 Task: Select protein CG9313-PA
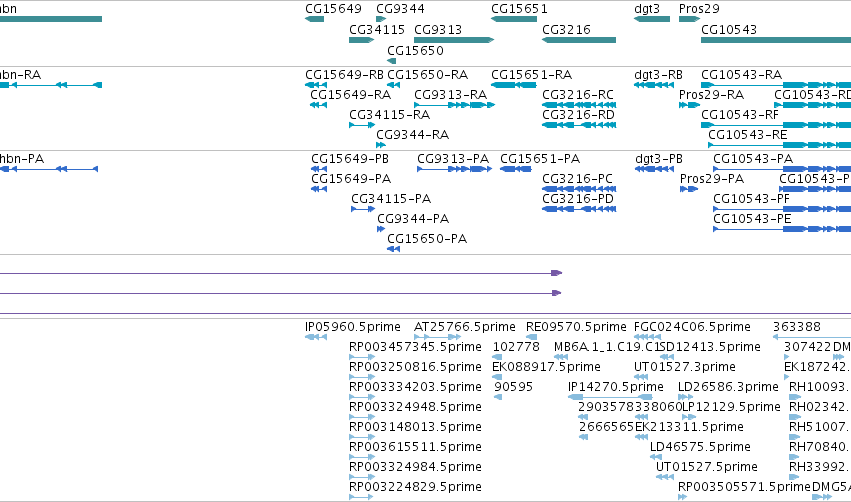pos(453,158)
